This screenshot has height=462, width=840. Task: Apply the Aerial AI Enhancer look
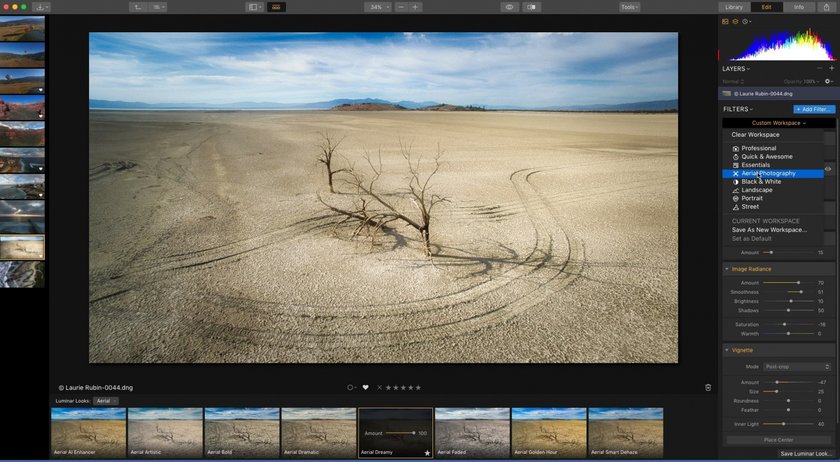[x=88, y=433]
